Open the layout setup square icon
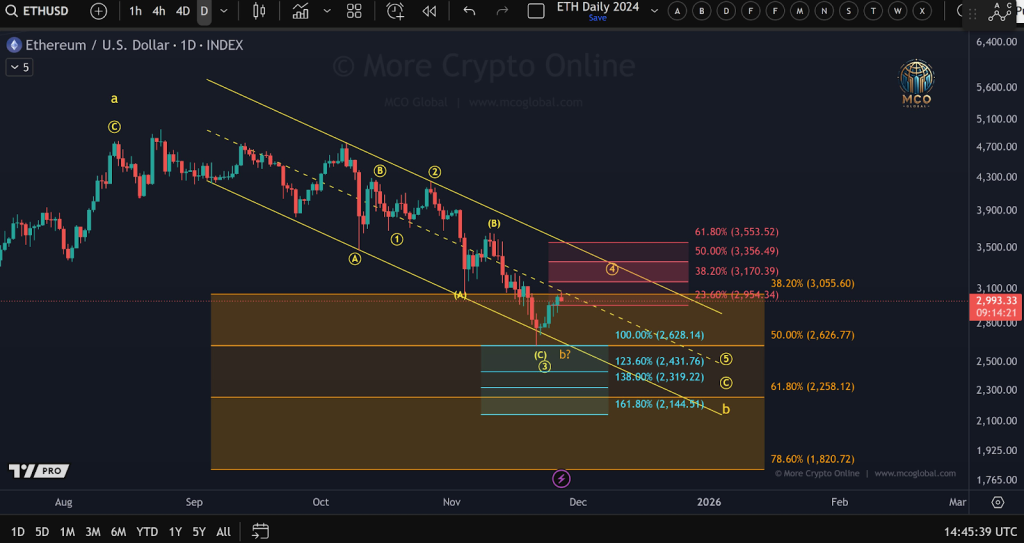This screenshot has height=543, width=1024. coord(536,11)
